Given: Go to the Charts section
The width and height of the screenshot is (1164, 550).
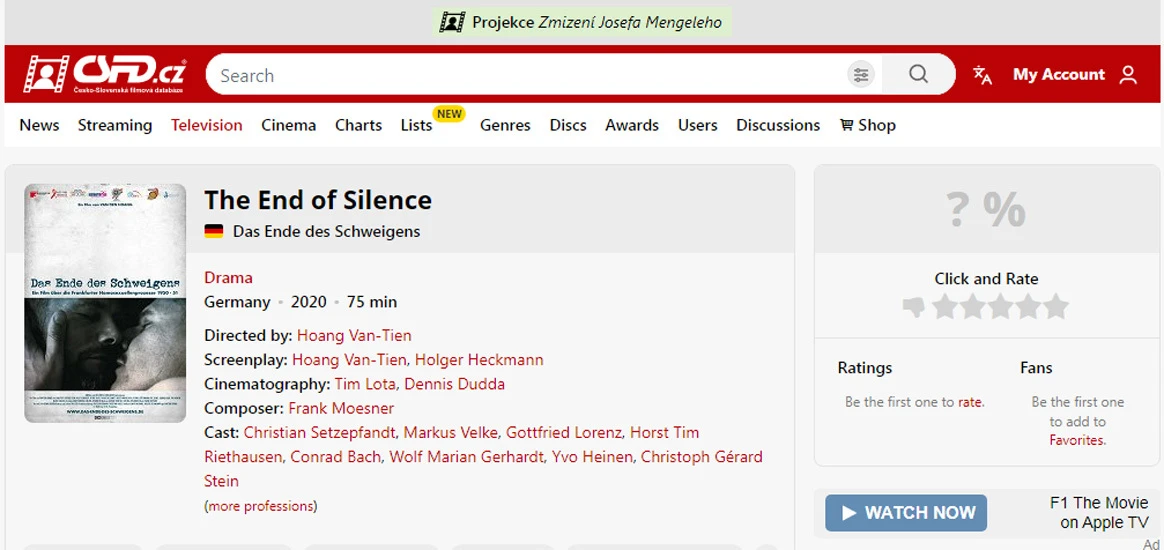Looking at the screenshot, I should (x=358, y=125).
